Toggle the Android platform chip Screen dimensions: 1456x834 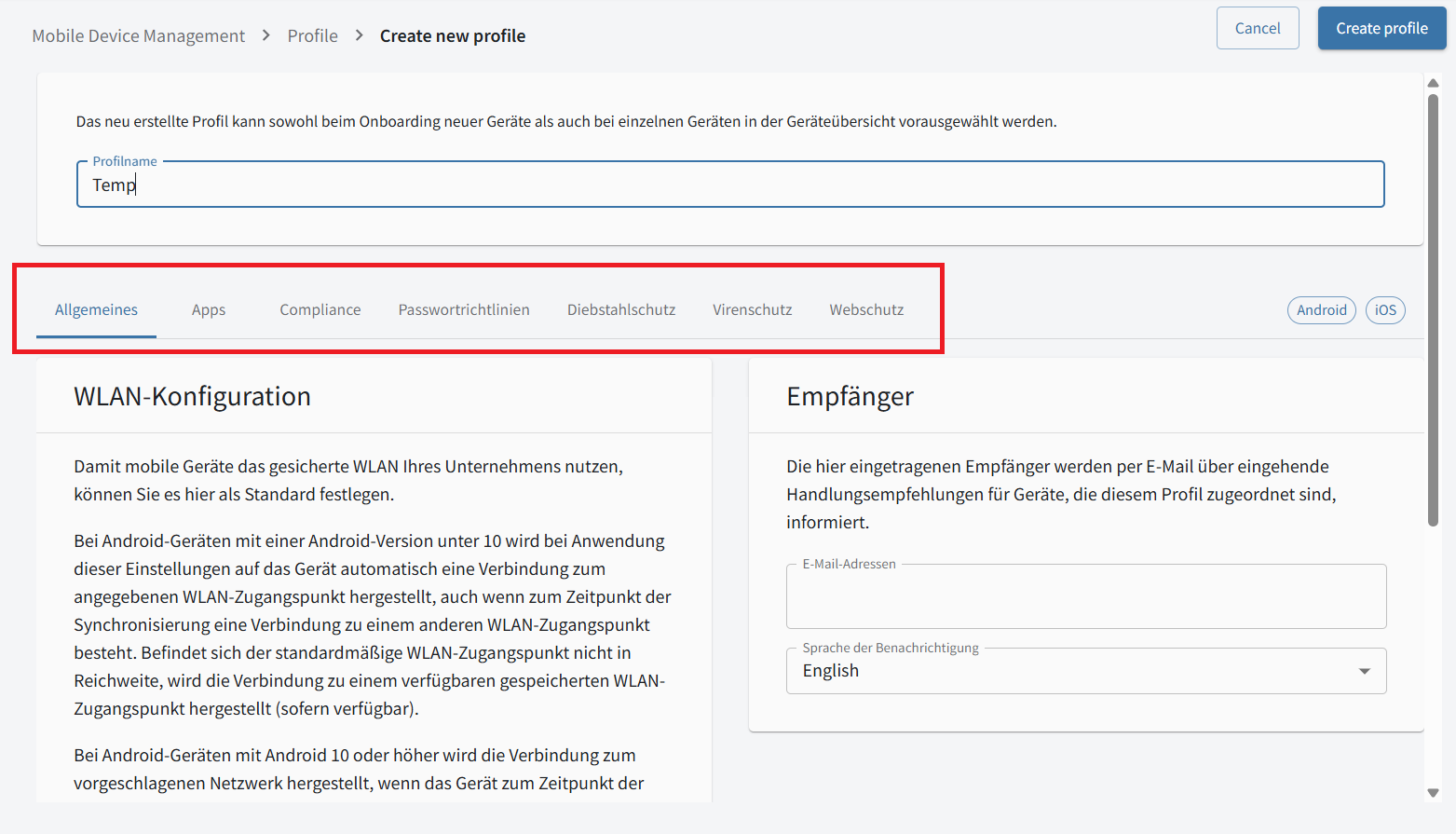[1322, 310]
